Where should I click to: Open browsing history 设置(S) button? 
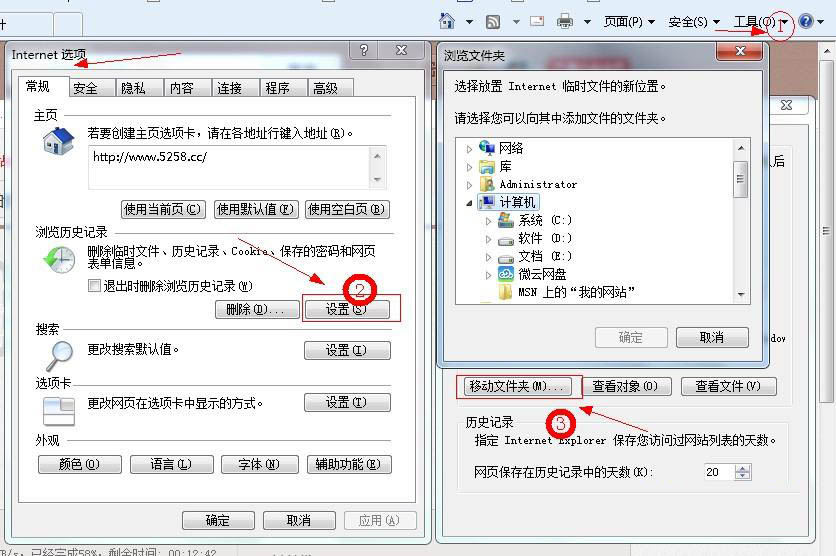[x=347, y=309]
